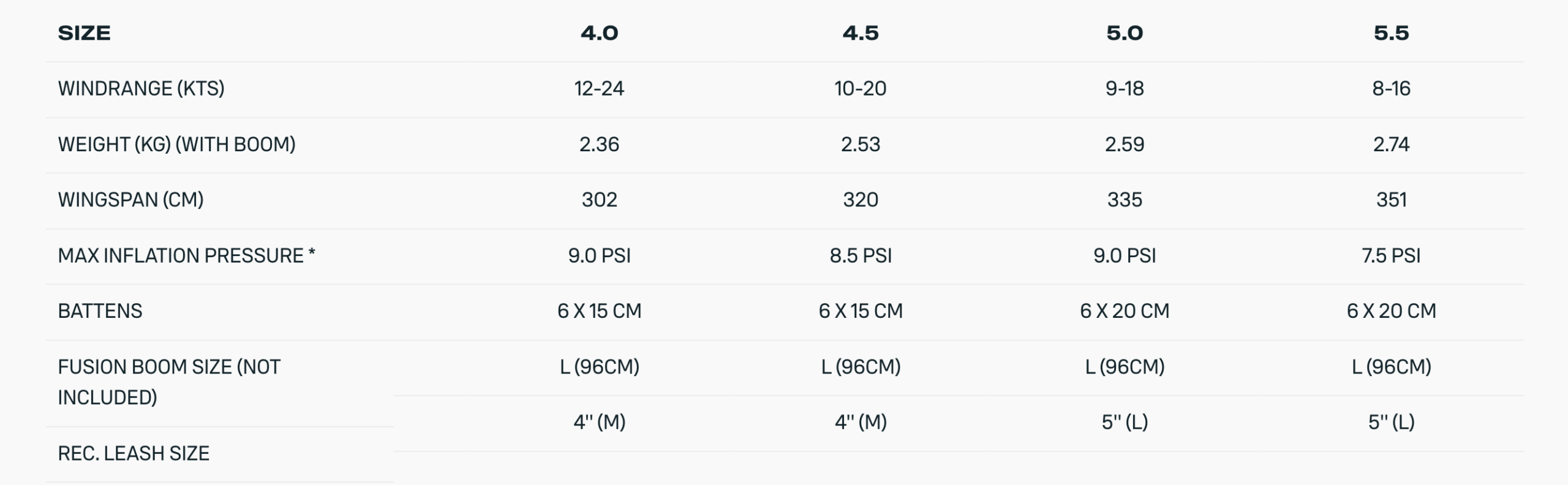Click the 8.5 PSI pressure value

click(x=861, y=255)
